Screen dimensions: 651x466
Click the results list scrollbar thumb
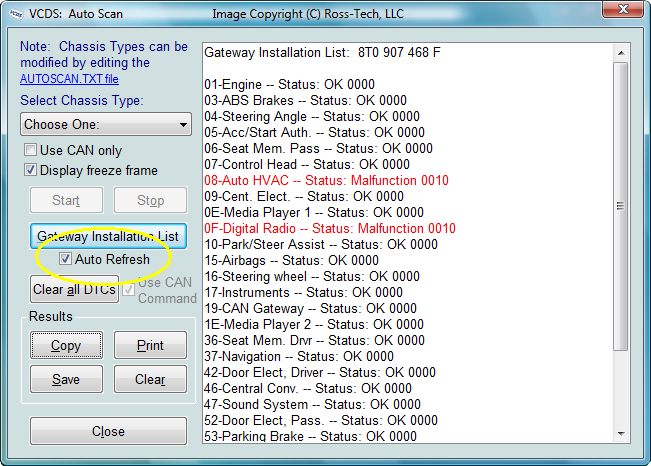point(621,206)
